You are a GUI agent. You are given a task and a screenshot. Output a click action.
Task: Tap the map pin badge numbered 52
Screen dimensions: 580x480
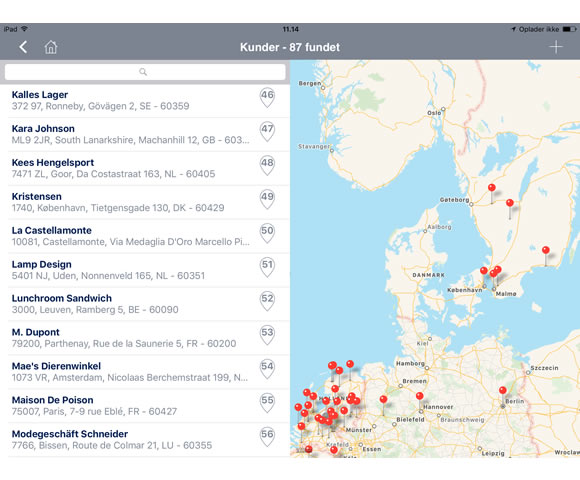pyautogui.click(x=267, y=301)
